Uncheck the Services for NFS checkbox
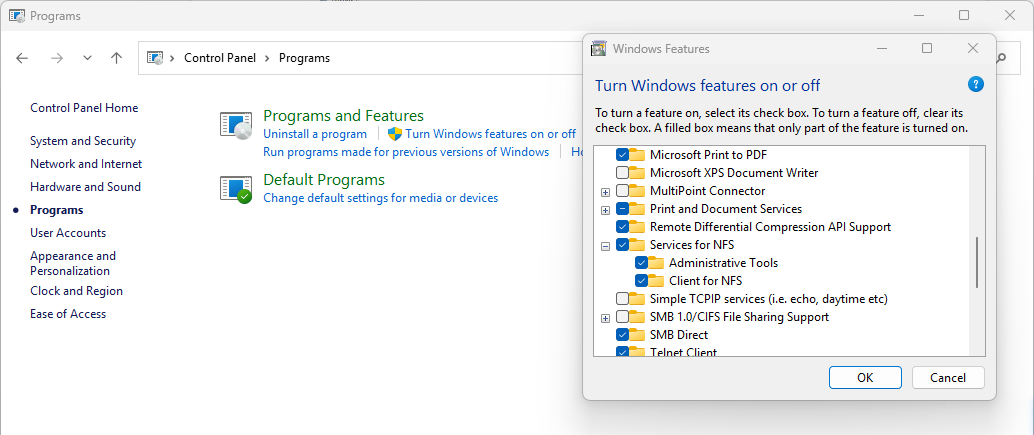1034x435 pixels. coord(622,245)
